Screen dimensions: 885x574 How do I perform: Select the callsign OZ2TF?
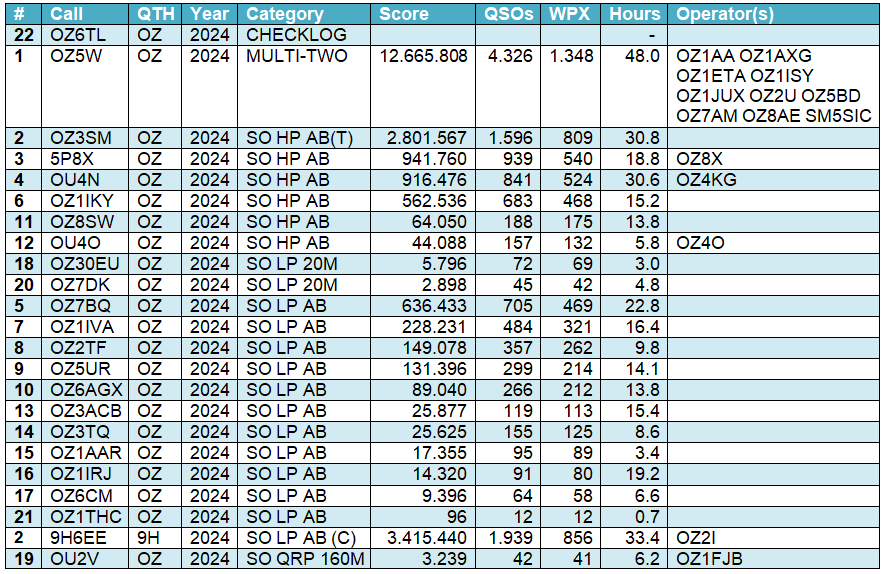click(x=78, y=348)
